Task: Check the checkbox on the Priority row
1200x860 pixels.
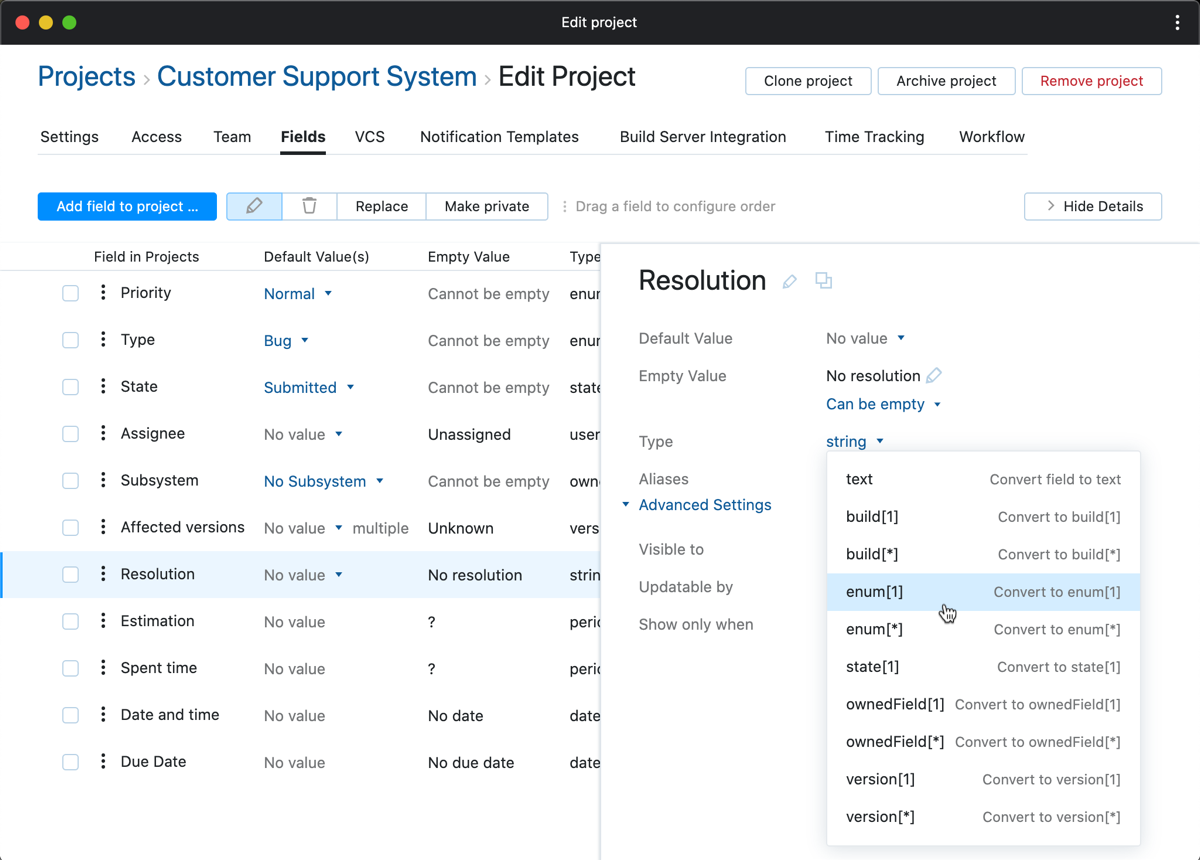Action: point(70,293)
